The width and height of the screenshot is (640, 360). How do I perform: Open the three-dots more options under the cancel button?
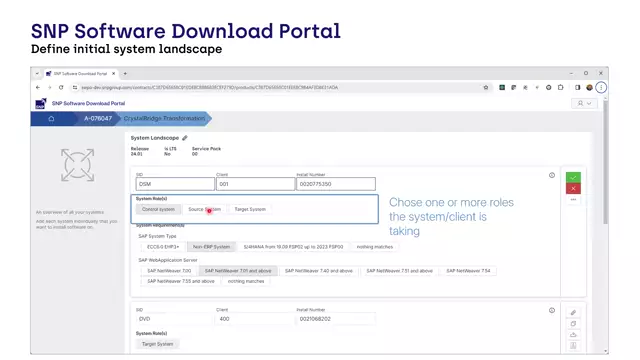pyautogui.click(x=573, y=200)
